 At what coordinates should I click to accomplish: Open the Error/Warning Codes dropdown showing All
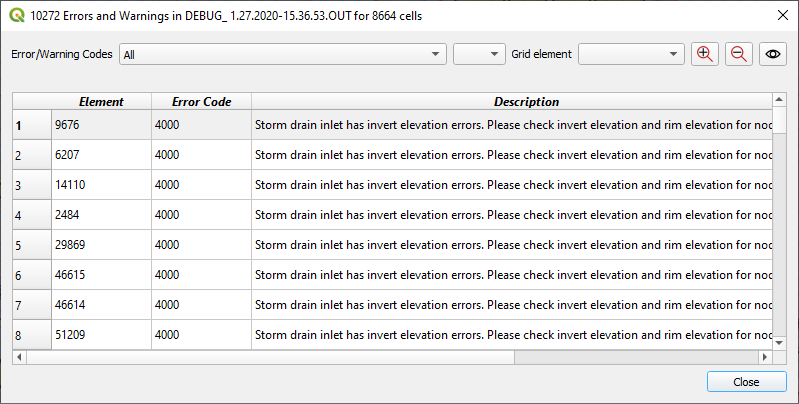coord(282,54)
